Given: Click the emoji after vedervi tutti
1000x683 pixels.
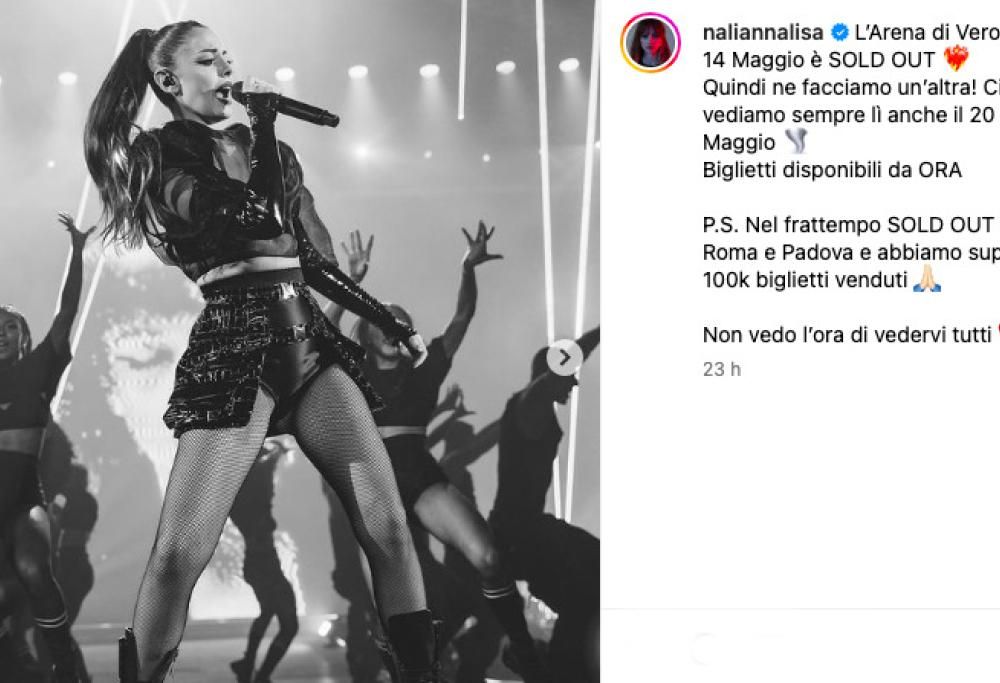Looking at the screenshot, I should pos(997,330).
